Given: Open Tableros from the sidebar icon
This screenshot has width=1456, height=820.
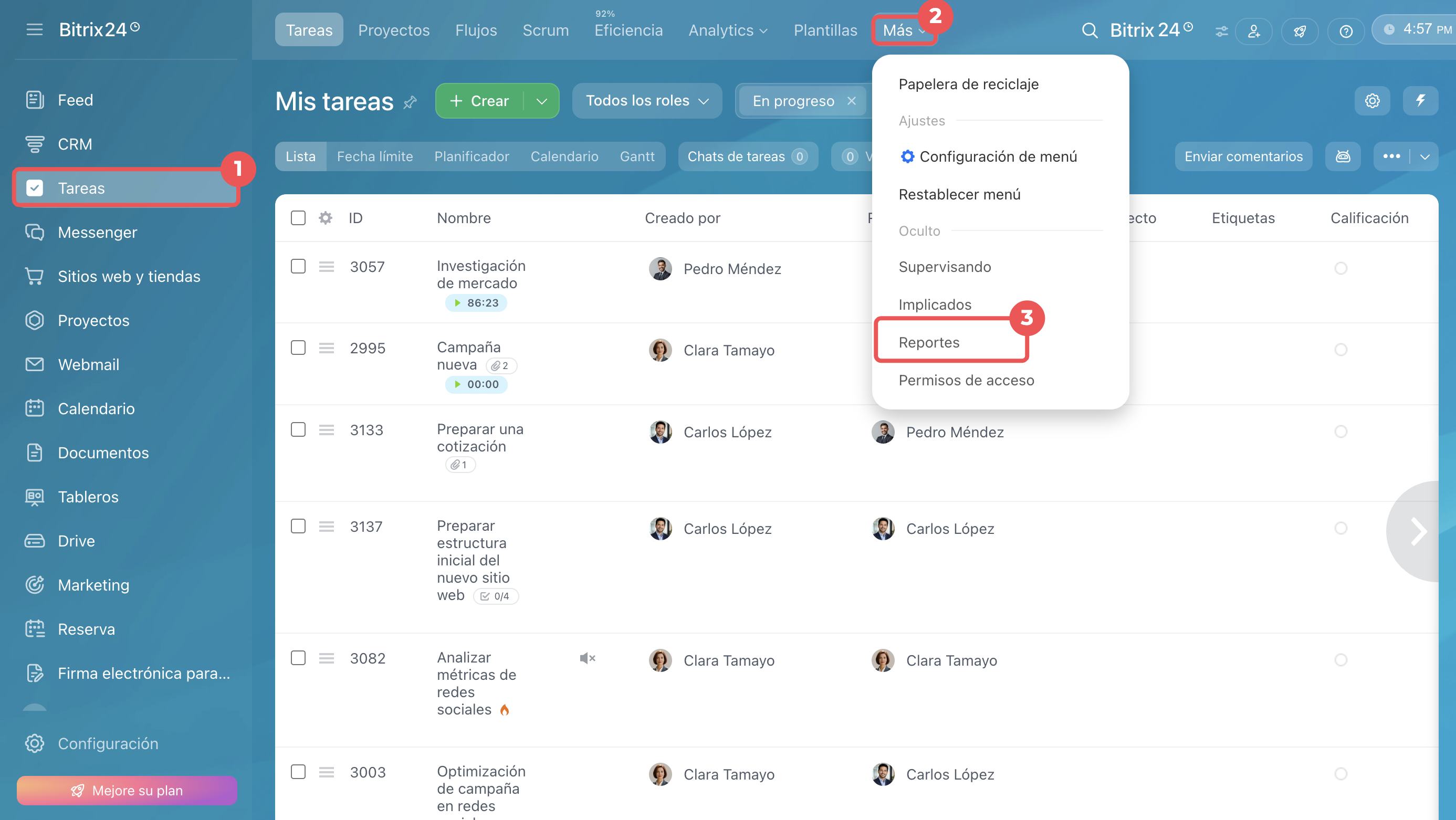Looking at the screenshot, I should pyautogui.click(x=35, y=497).
